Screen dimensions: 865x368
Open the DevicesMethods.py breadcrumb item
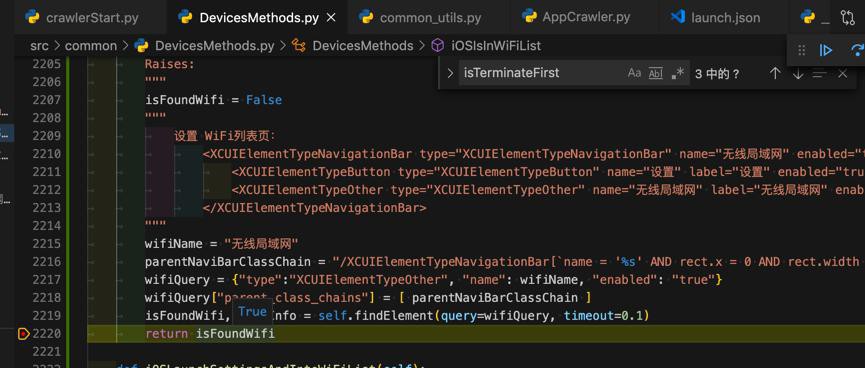(x=215, y=46)
